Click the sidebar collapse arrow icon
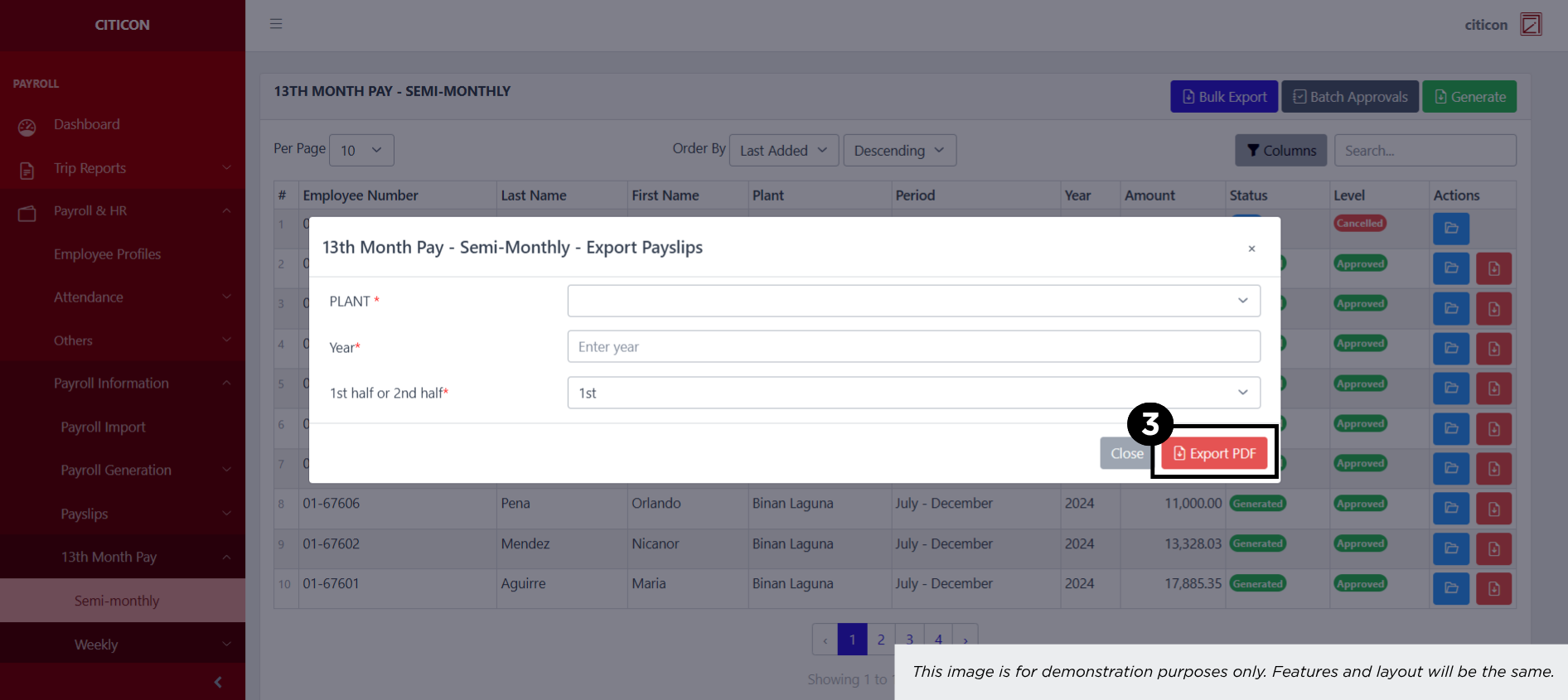Image resolution: width=1568 pixels, height=700 pixels. click(218, 682)
